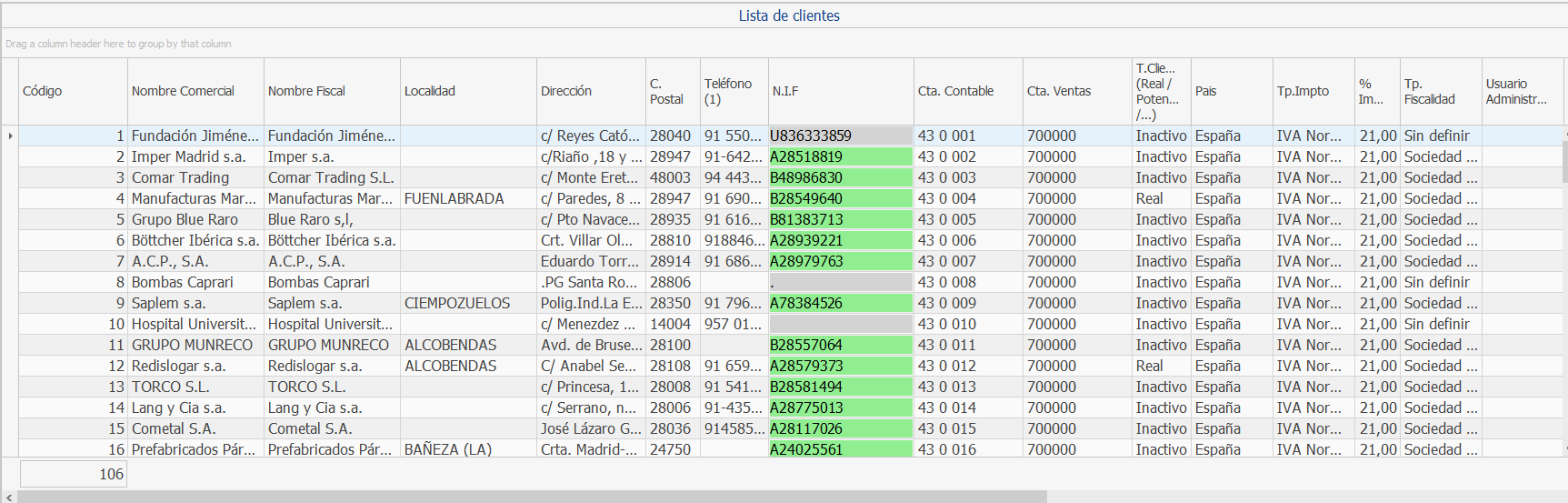The height and width of the screenshot is (503, 1568).
Task: Click the FUENLABRADA locality cell
Action: point(454,198)
